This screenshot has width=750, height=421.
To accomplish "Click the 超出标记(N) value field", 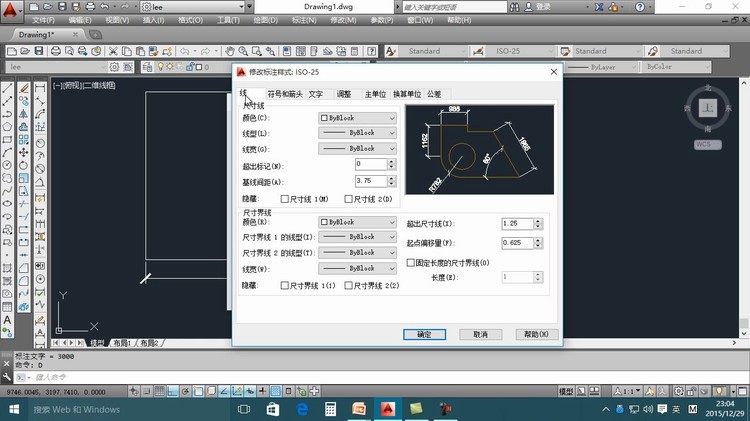I will [x=371, y=164].
